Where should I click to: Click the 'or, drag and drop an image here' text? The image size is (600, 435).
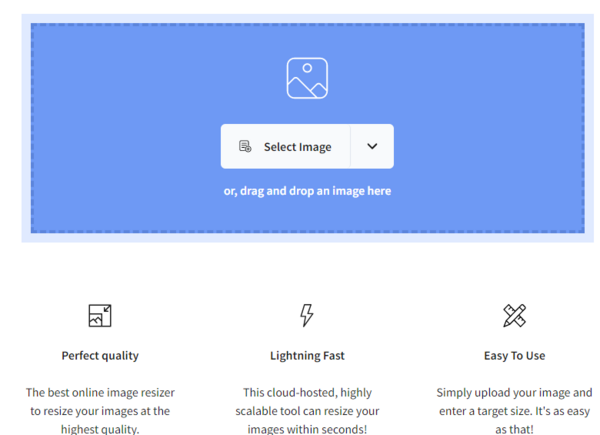click(x=307, y=191)
